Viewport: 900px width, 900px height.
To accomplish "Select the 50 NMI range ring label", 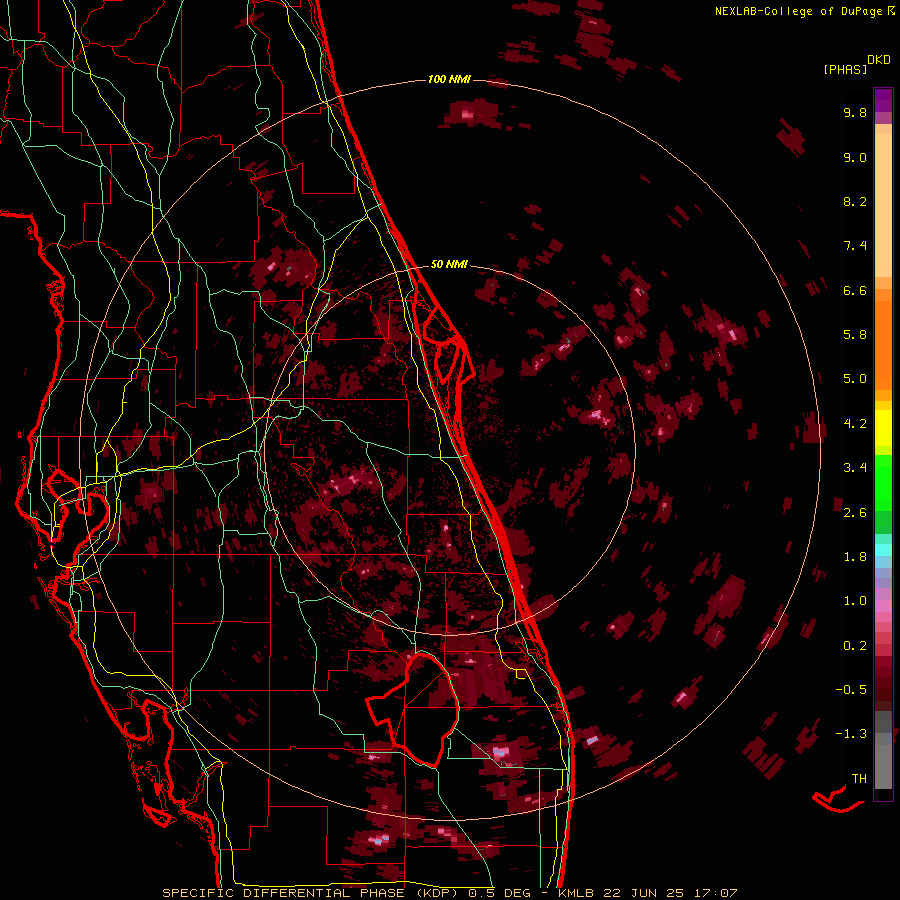I will [449, 264].
